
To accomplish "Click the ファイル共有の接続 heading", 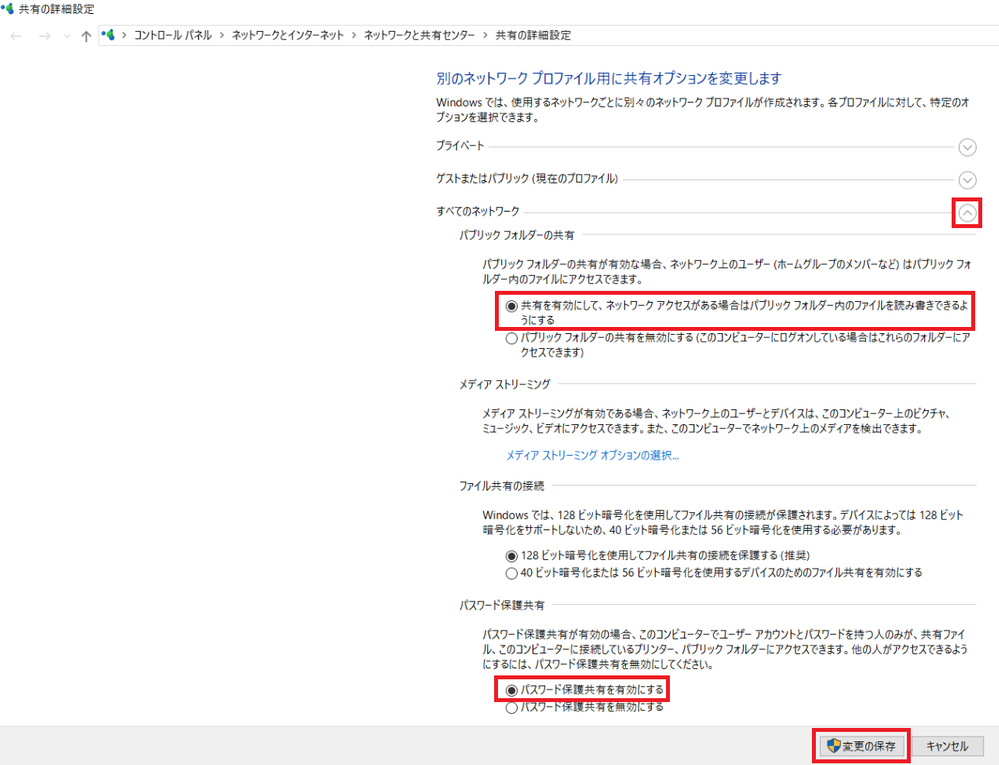I will pyautogui.click(x=501, y=486).
